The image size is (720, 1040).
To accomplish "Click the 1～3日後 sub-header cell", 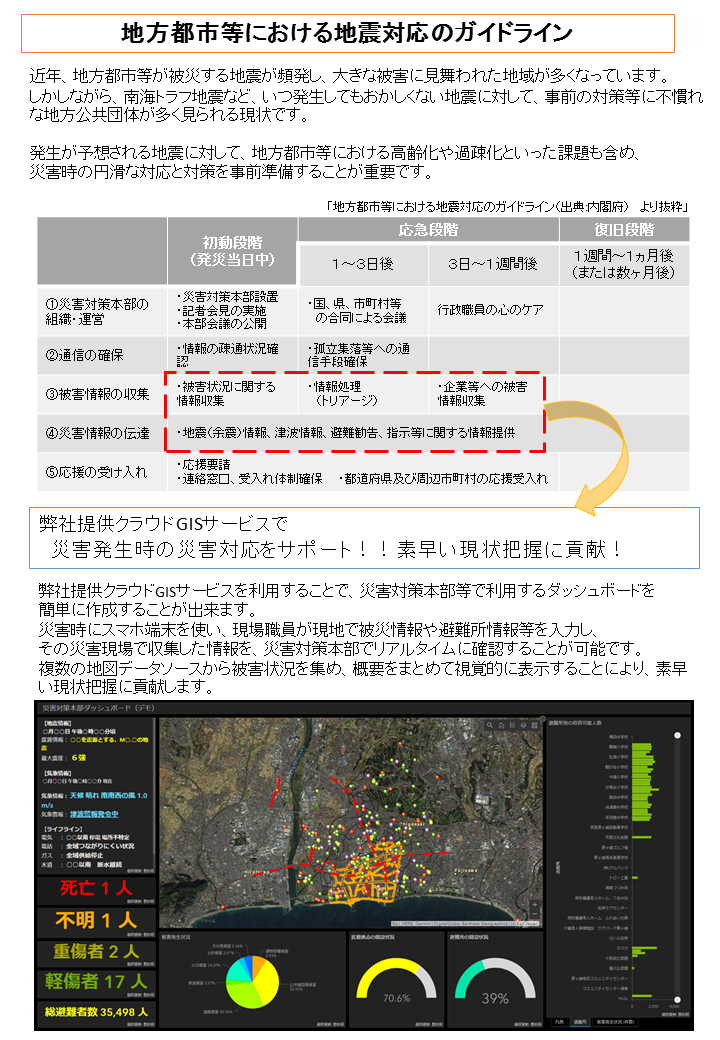I will pos(363,264).
